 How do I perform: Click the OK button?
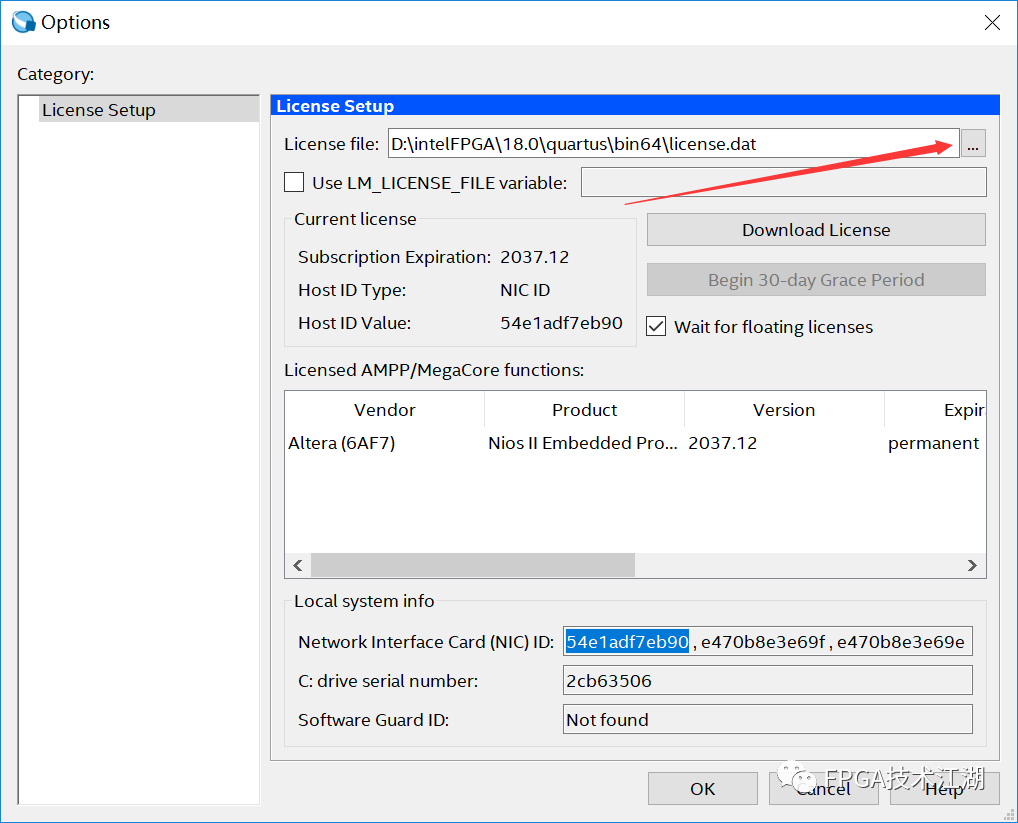pos(702,789)
